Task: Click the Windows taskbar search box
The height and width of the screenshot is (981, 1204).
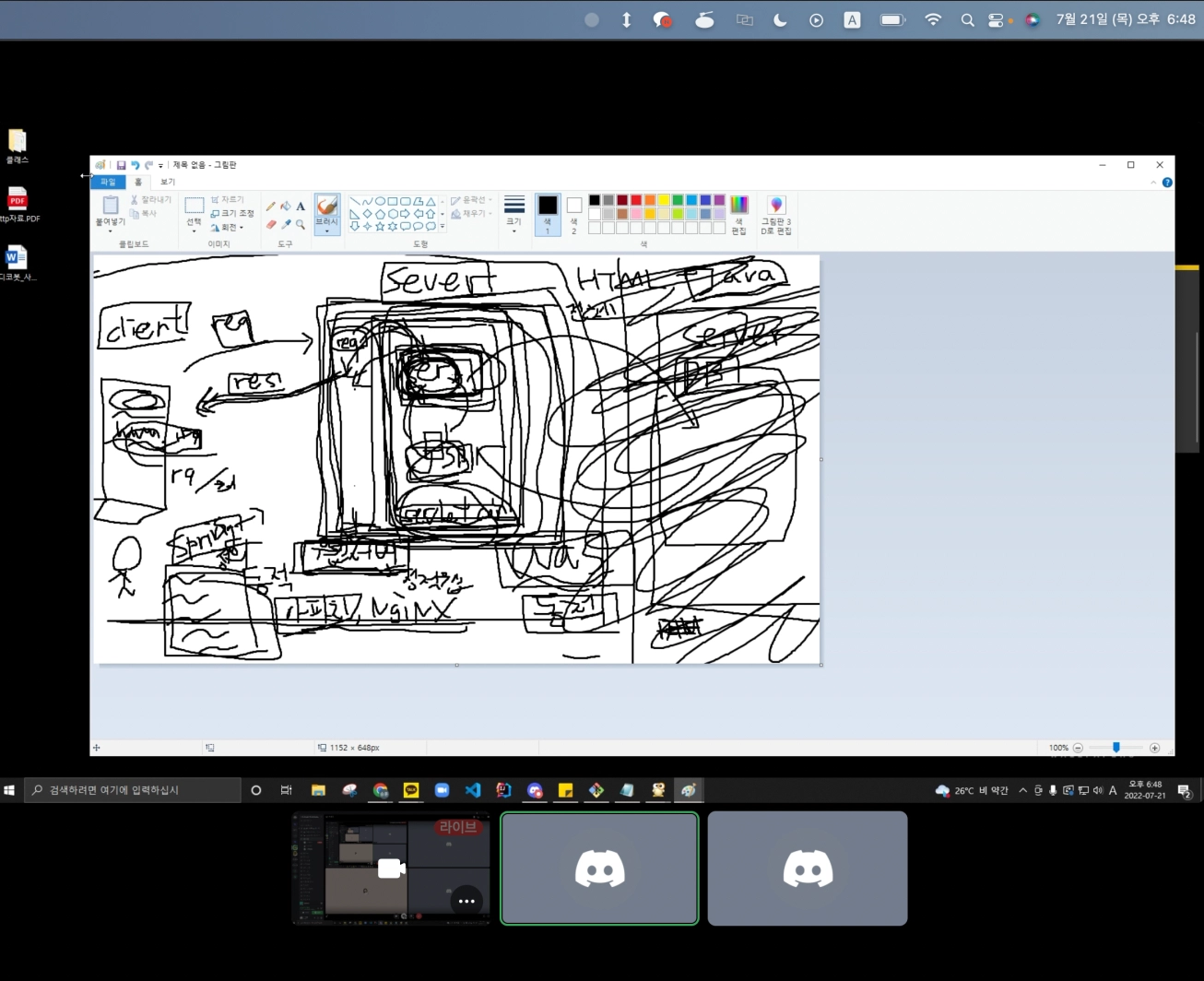Action: click(x=134, y=790)
